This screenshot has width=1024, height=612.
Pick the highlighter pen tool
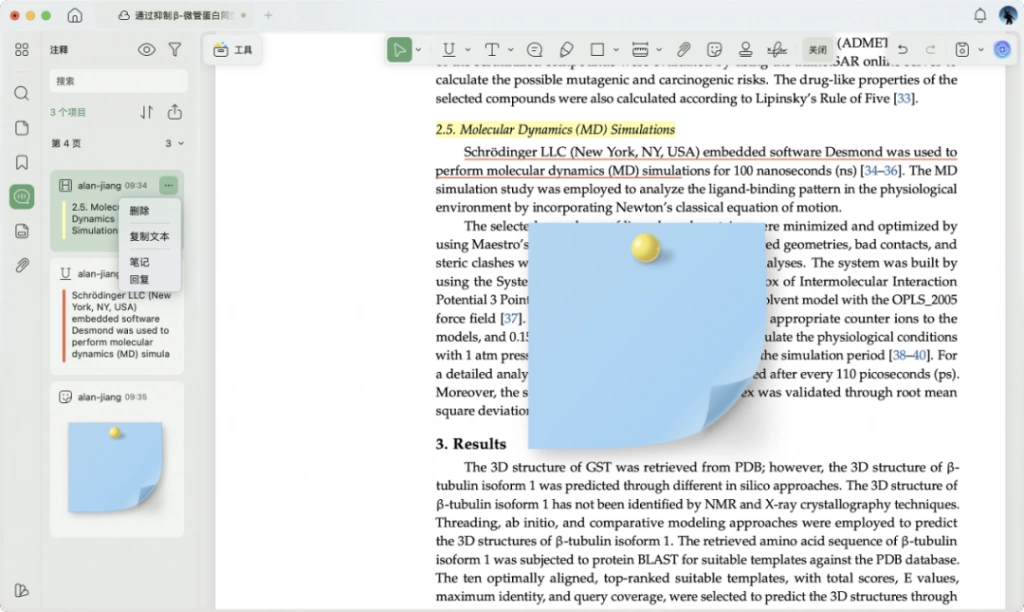click(x=566, y=50)
